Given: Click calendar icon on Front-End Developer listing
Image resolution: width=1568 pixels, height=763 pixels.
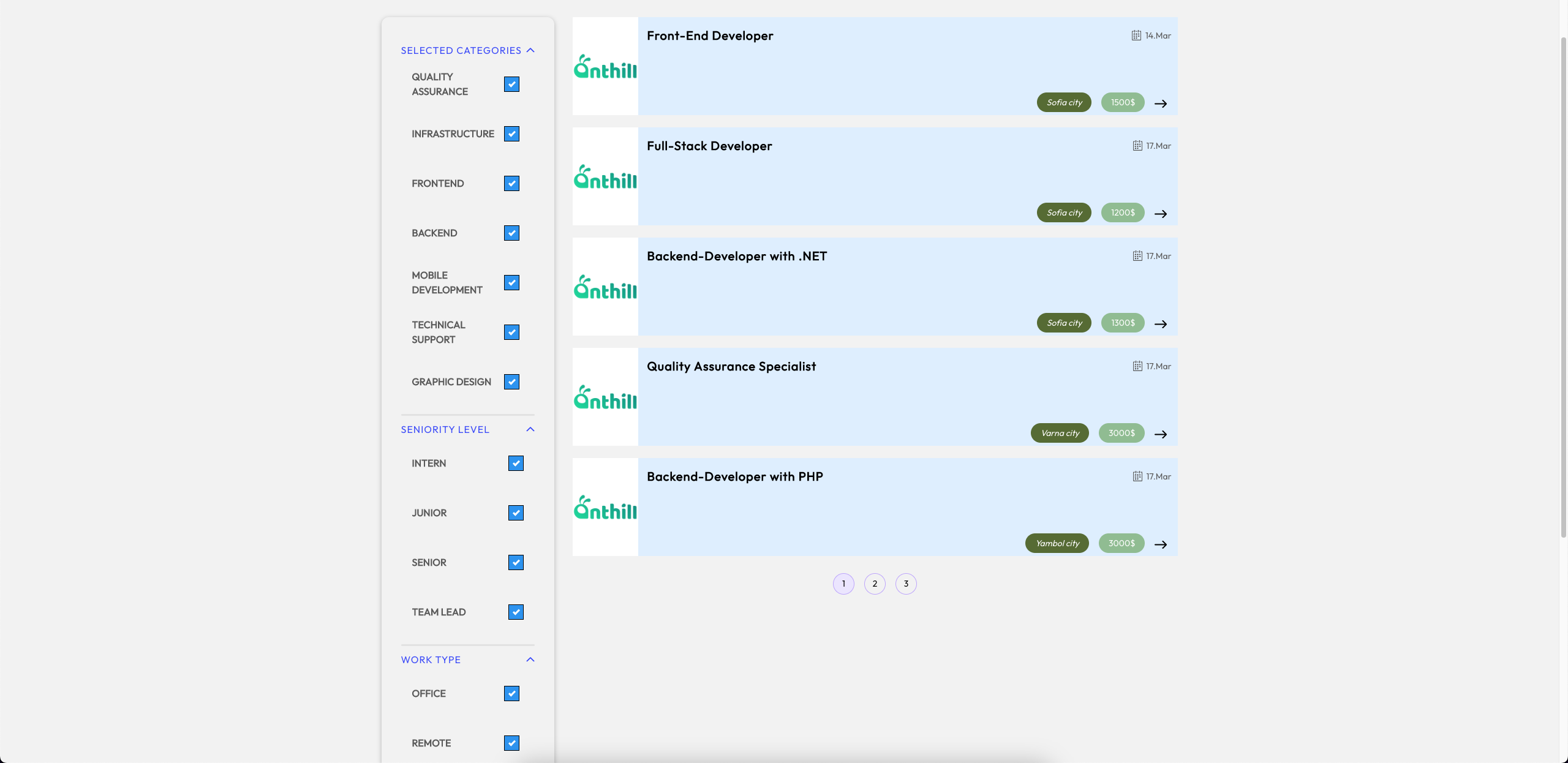Looking at the screenshot, I should pyautogui.click(x=1136, y=36).
